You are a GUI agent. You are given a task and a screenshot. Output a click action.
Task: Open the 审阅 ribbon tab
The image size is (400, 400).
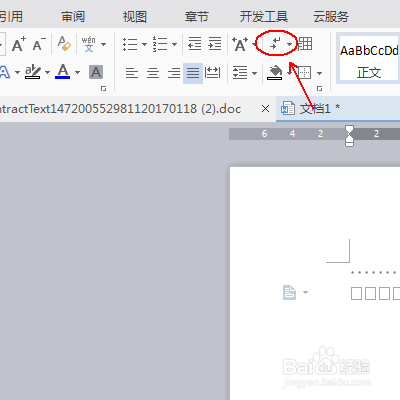pyautogui.click(x=73, y=16)
